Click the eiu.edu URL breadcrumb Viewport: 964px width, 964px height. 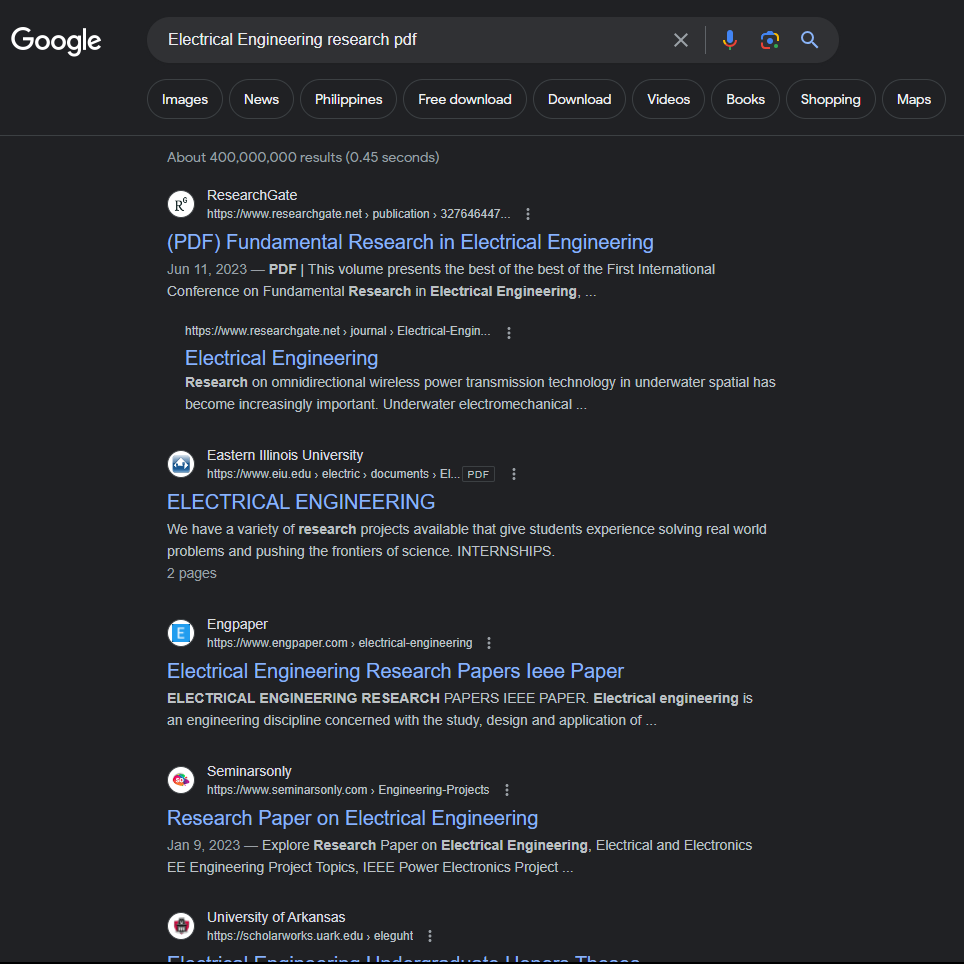click(x=333, y=474)
